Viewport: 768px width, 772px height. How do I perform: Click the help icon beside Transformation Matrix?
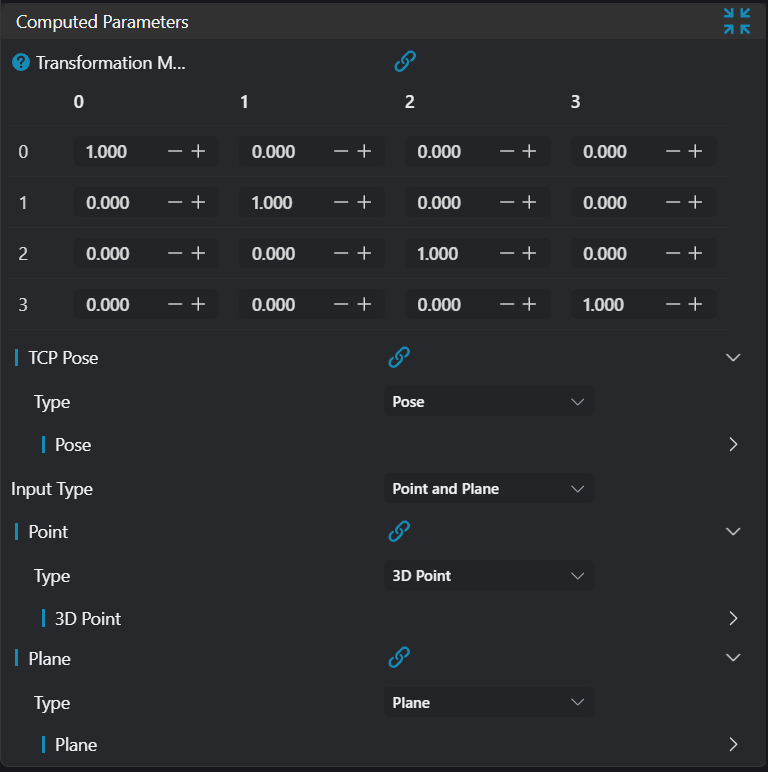[x=21, y=63]
